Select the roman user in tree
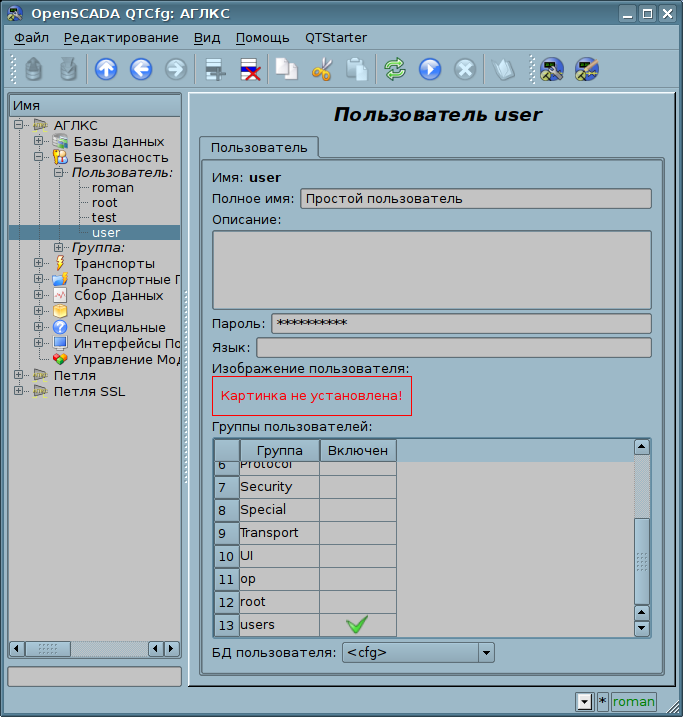The width and height of the screenshot is (683, 717). [113, 187]
